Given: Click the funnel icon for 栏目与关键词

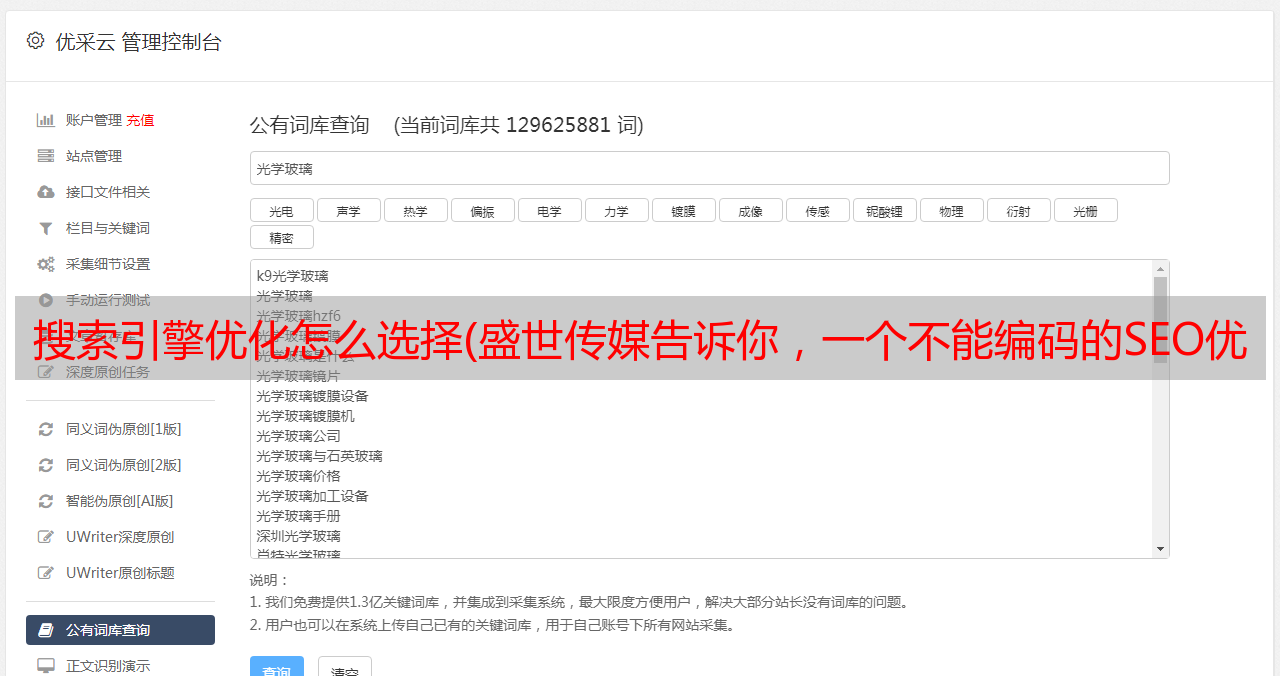Looking at the screenshot, I should (x=46, y=228).
